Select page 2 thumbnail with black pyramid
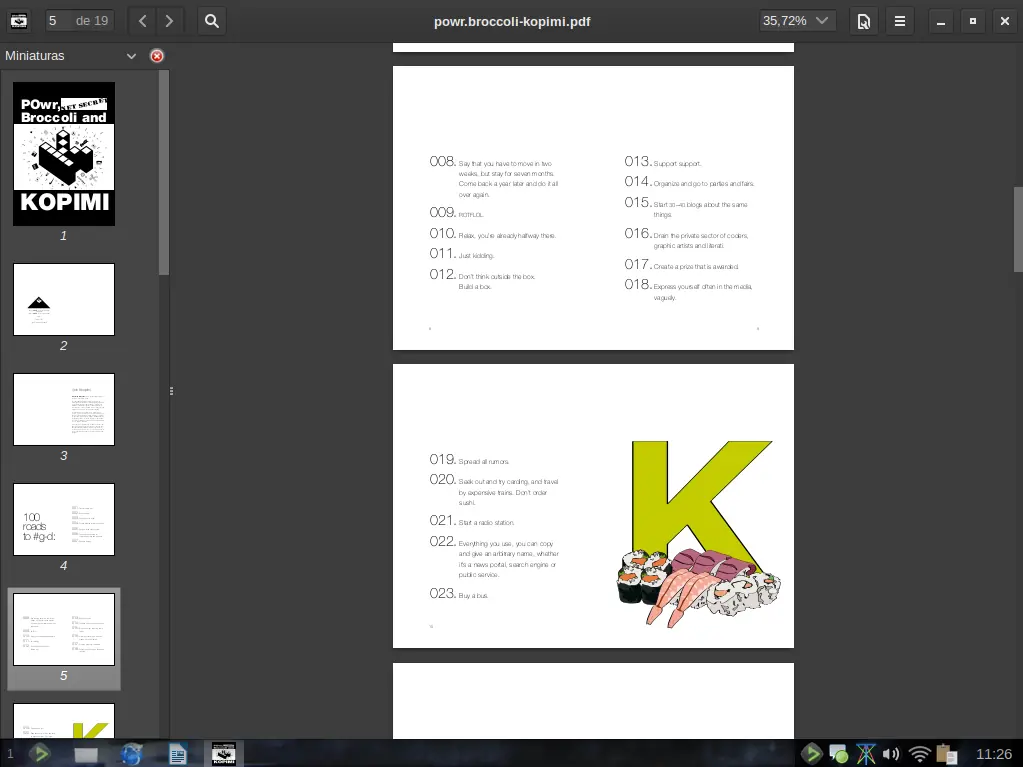 pyautogui.click(x=64, y=299)
